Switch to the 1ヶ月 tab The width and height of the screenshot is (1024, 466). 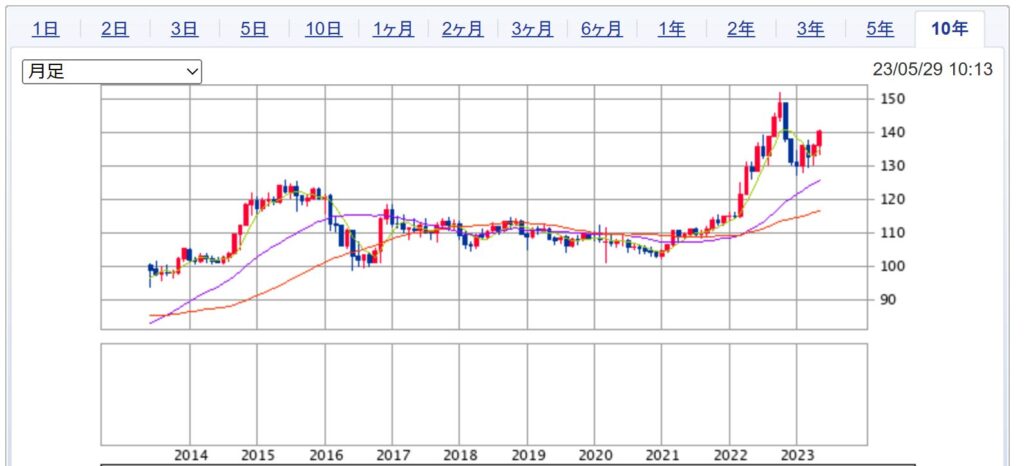point(393,29)
